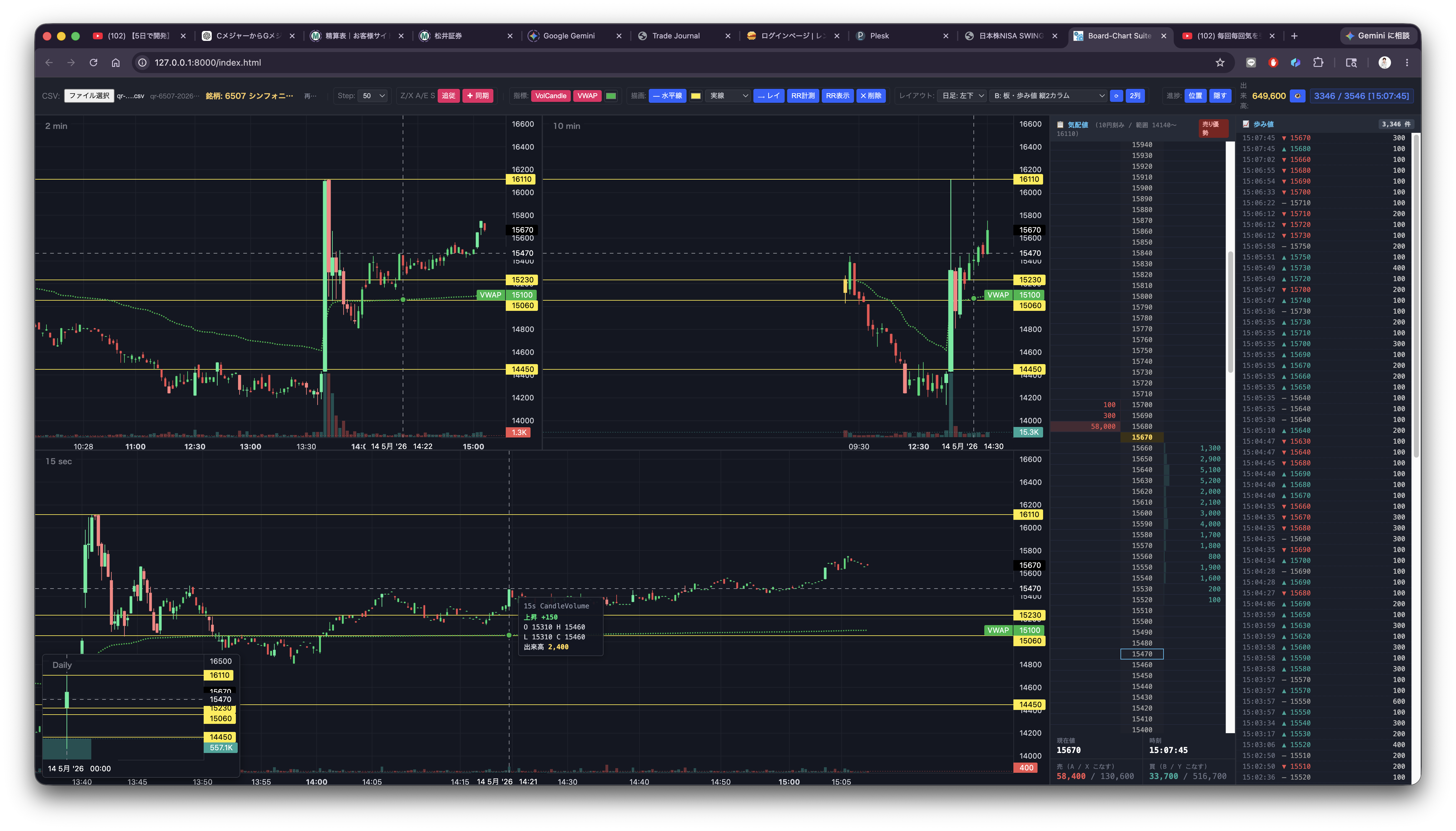Switch to the 精算表 お客様サイト tab

coord(357,36)
